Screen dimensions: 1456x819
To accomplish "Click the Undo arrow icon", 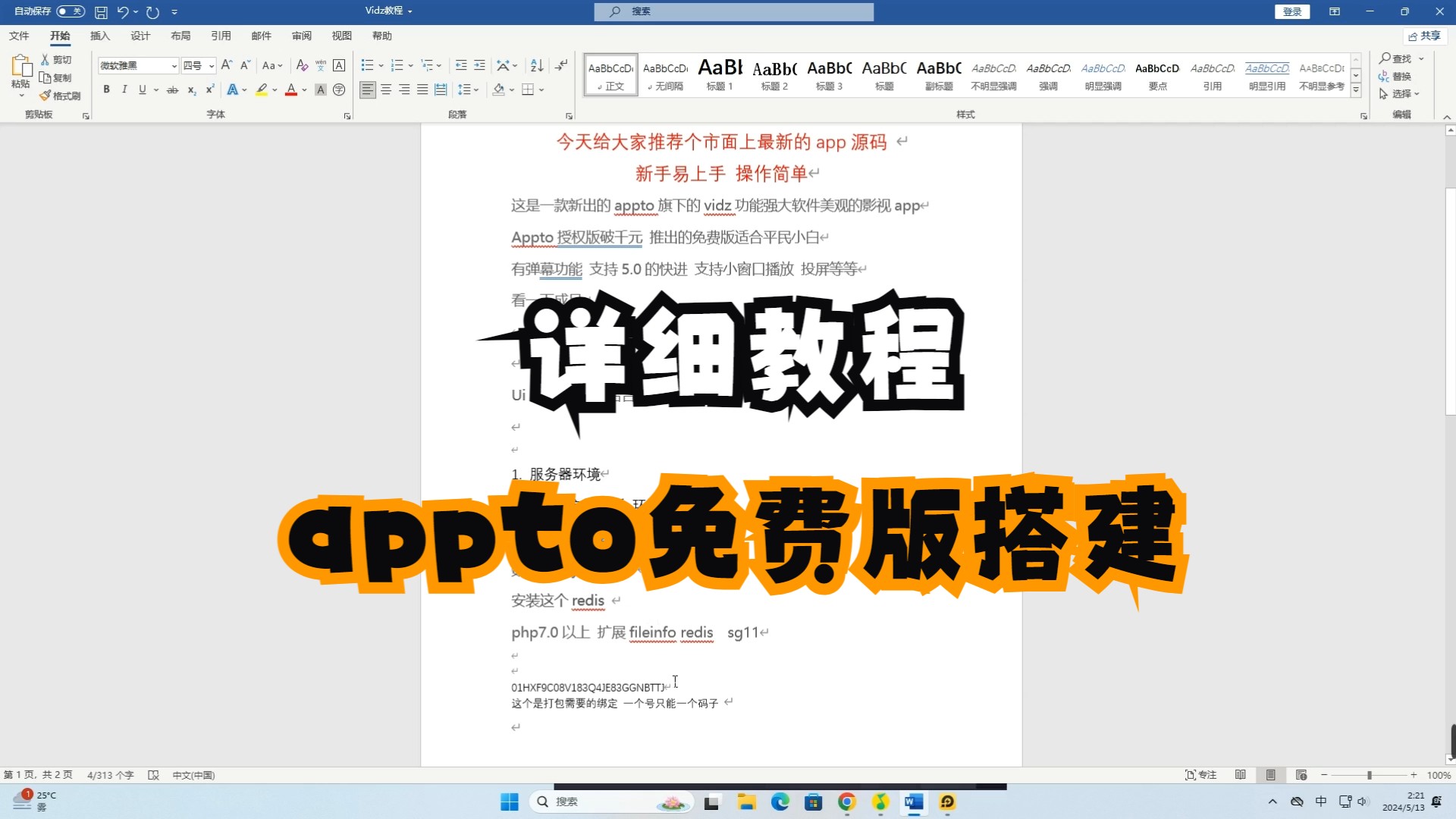I will pyautogui.click(x=123, y=11).
